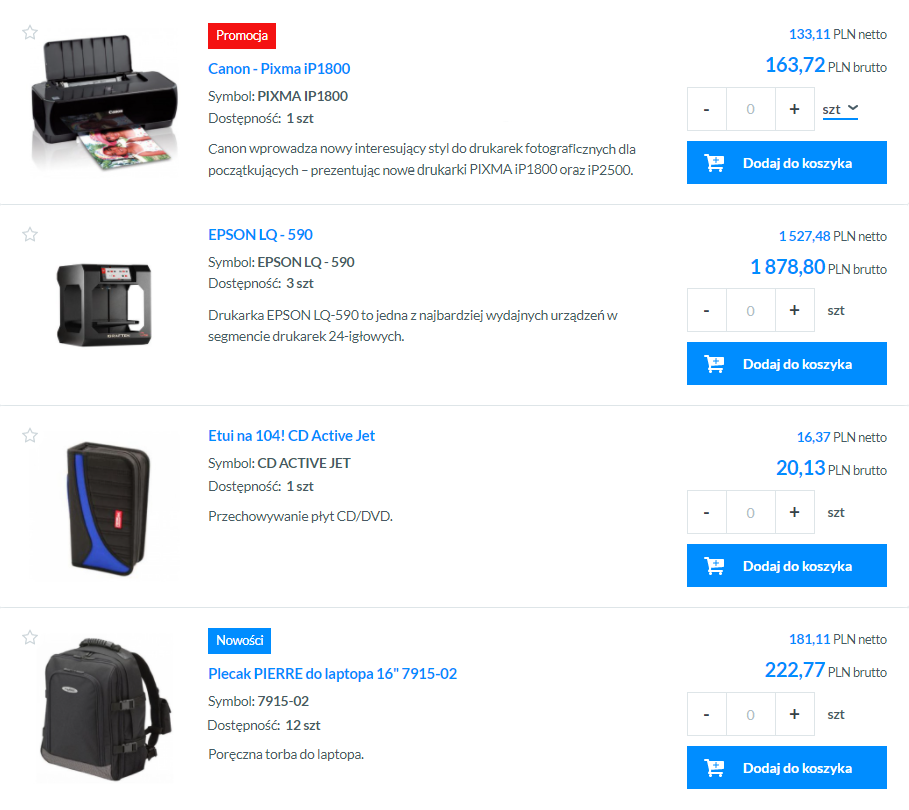Mark Etui na 104! CD Active Jet favorite
Screen dimensions: 909x810
coord(30,435)
